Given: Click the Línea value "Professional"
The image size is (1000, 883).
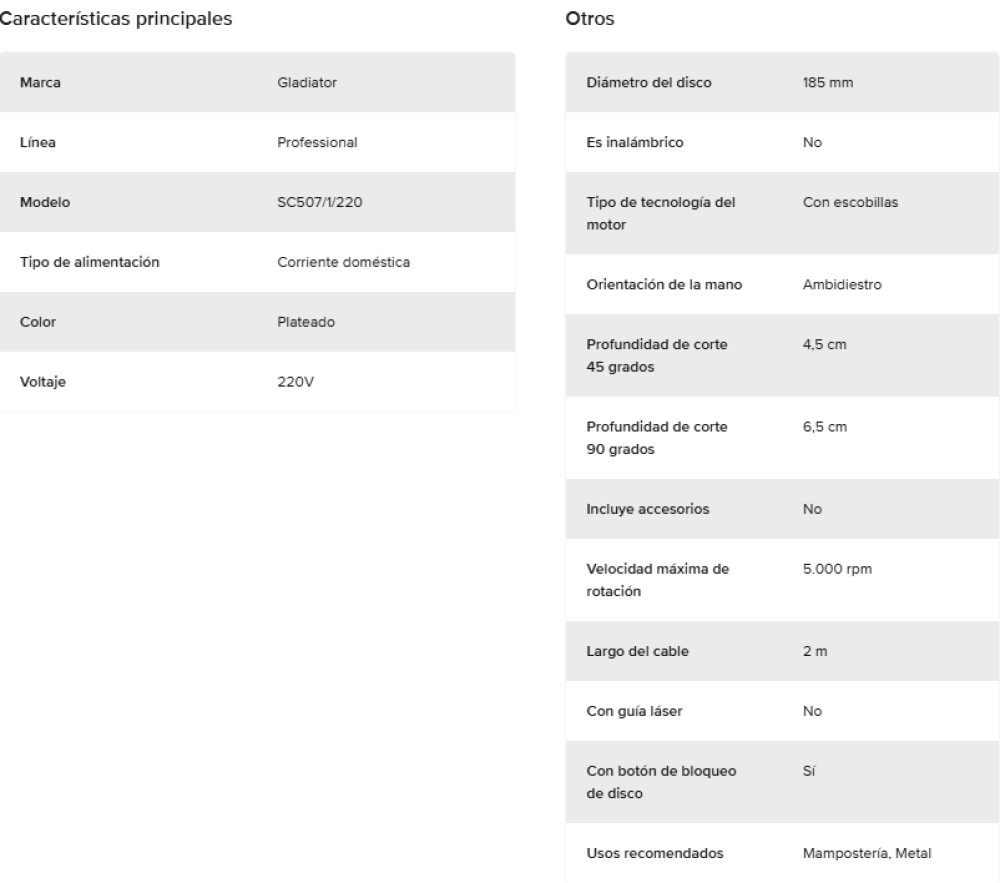Looking at the screenshot, I should [x=317, y=142].
